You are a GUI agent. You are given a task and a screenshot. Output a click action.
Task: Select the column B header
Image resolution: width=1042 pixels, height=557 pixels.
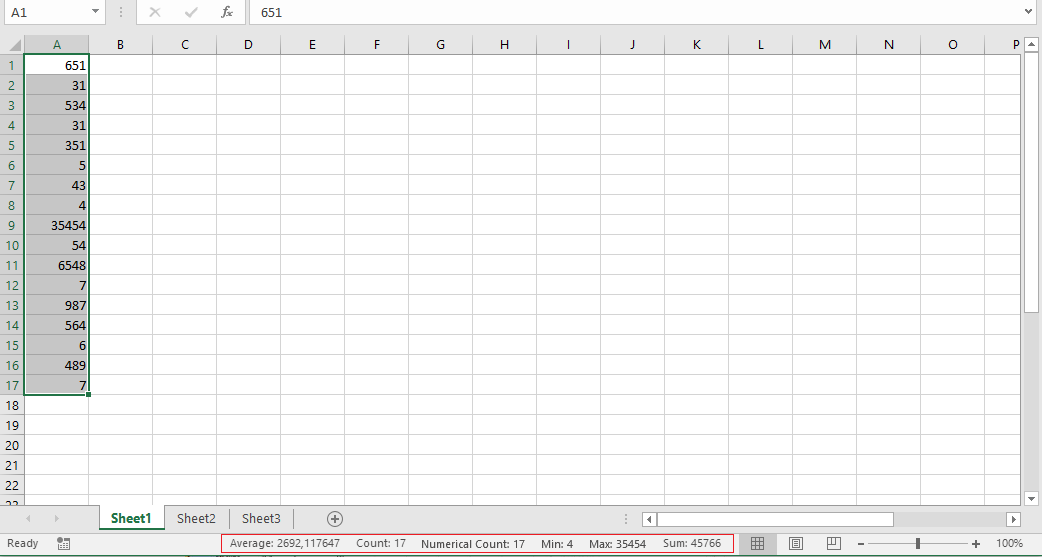tap(120, 44)
